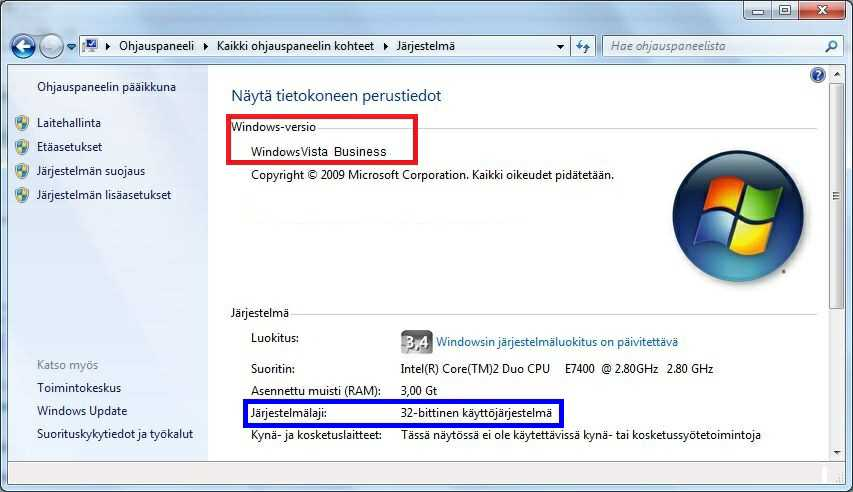Minimize the window

tap(758, 10)
